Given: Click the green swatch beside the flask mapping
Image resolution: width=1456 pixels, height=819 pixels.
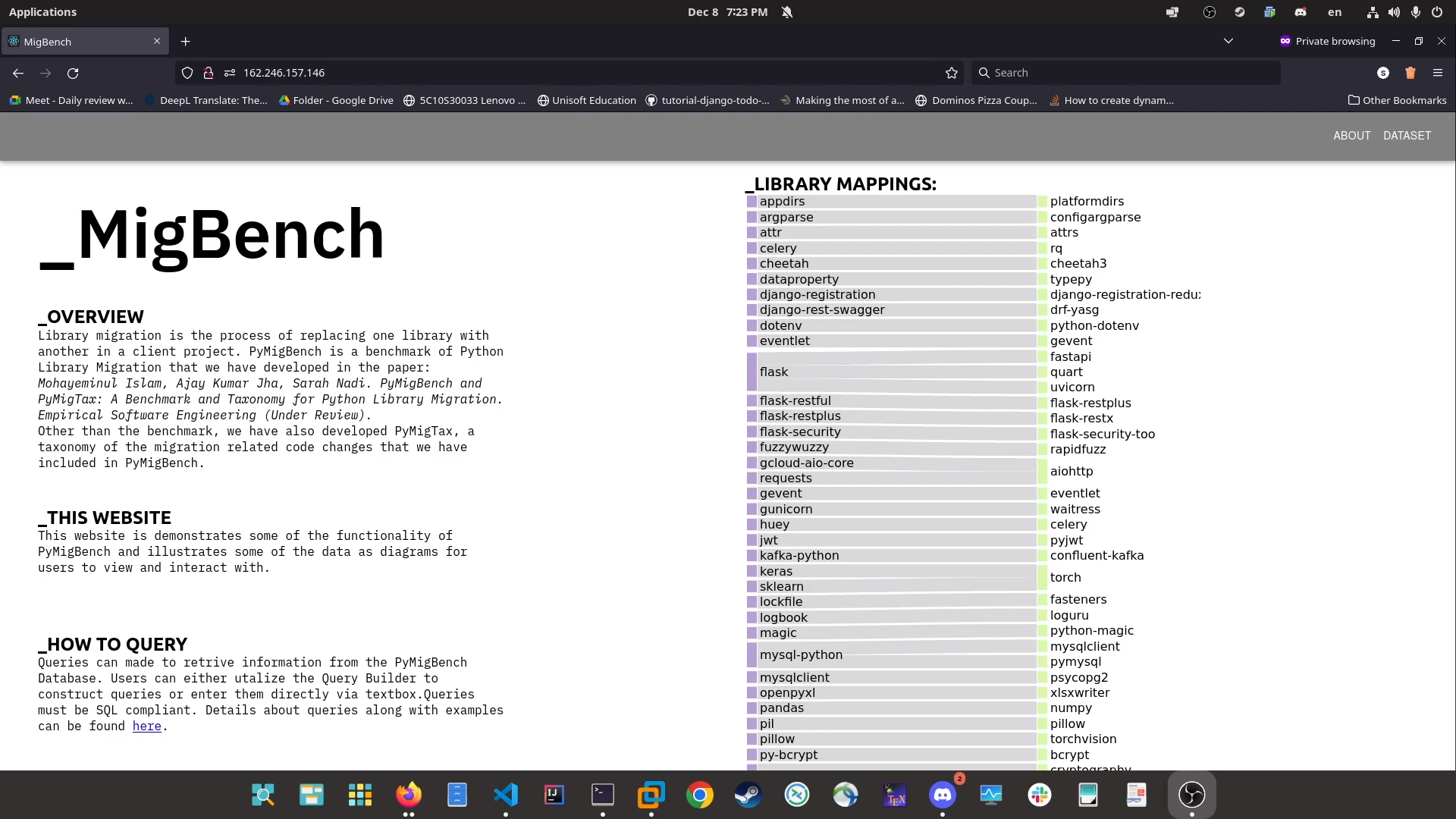Looking at the screenshot, I should tap(1043, 372).
